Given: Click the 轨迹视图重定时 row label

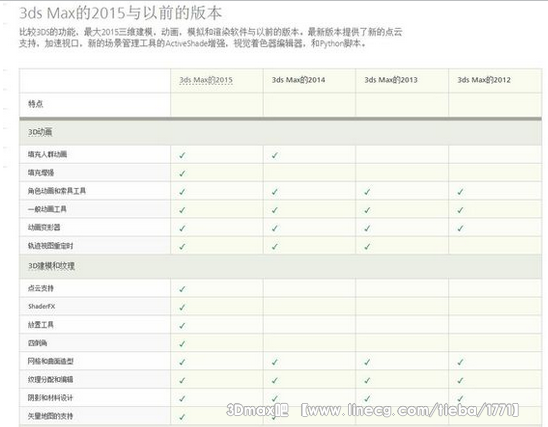Looking at the screenshot, I should 51,246.
